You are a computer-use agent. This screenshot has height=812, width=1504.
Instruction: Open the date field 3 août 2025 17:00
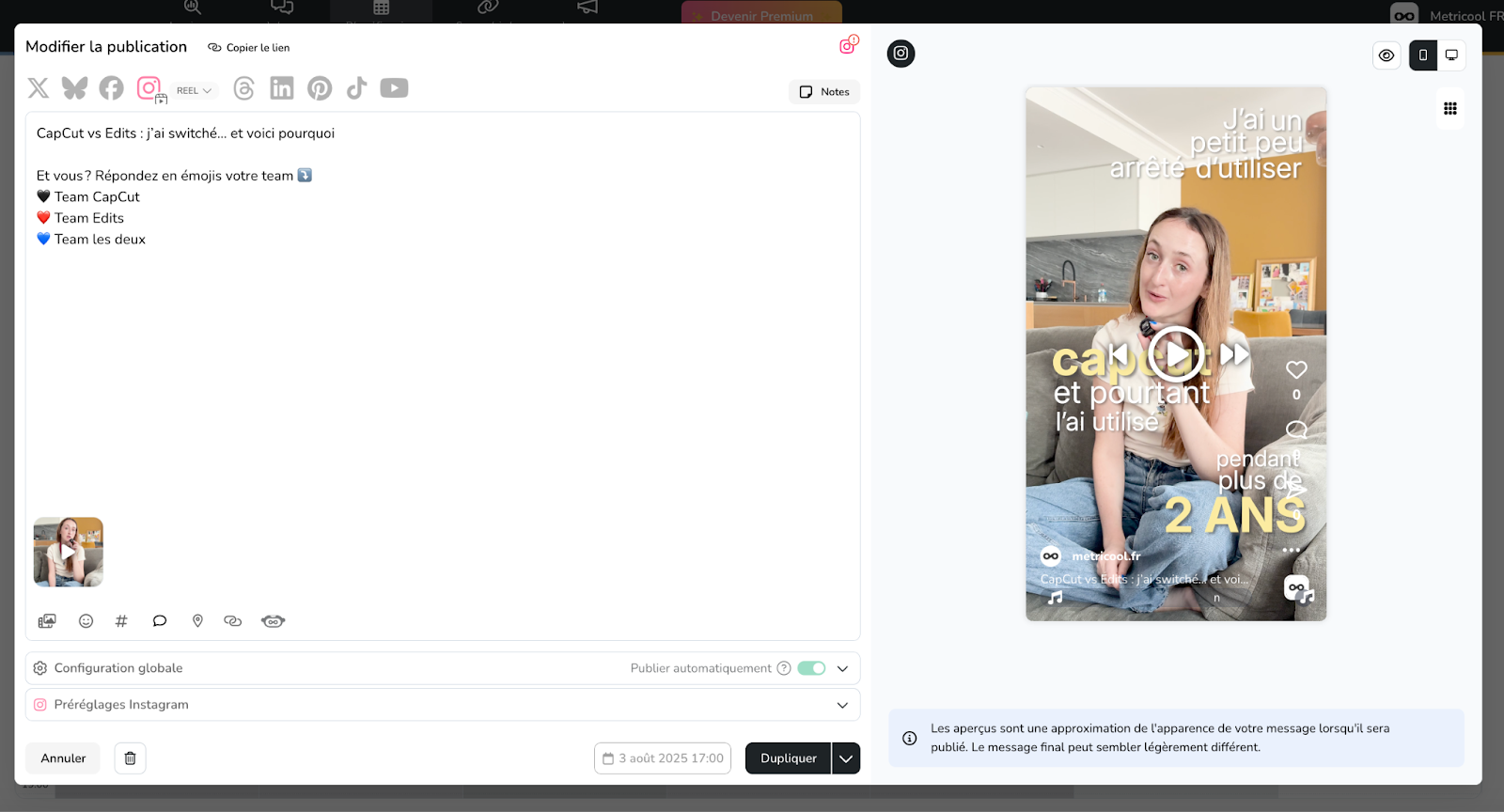pyautogui.click(x=663, y=758)
